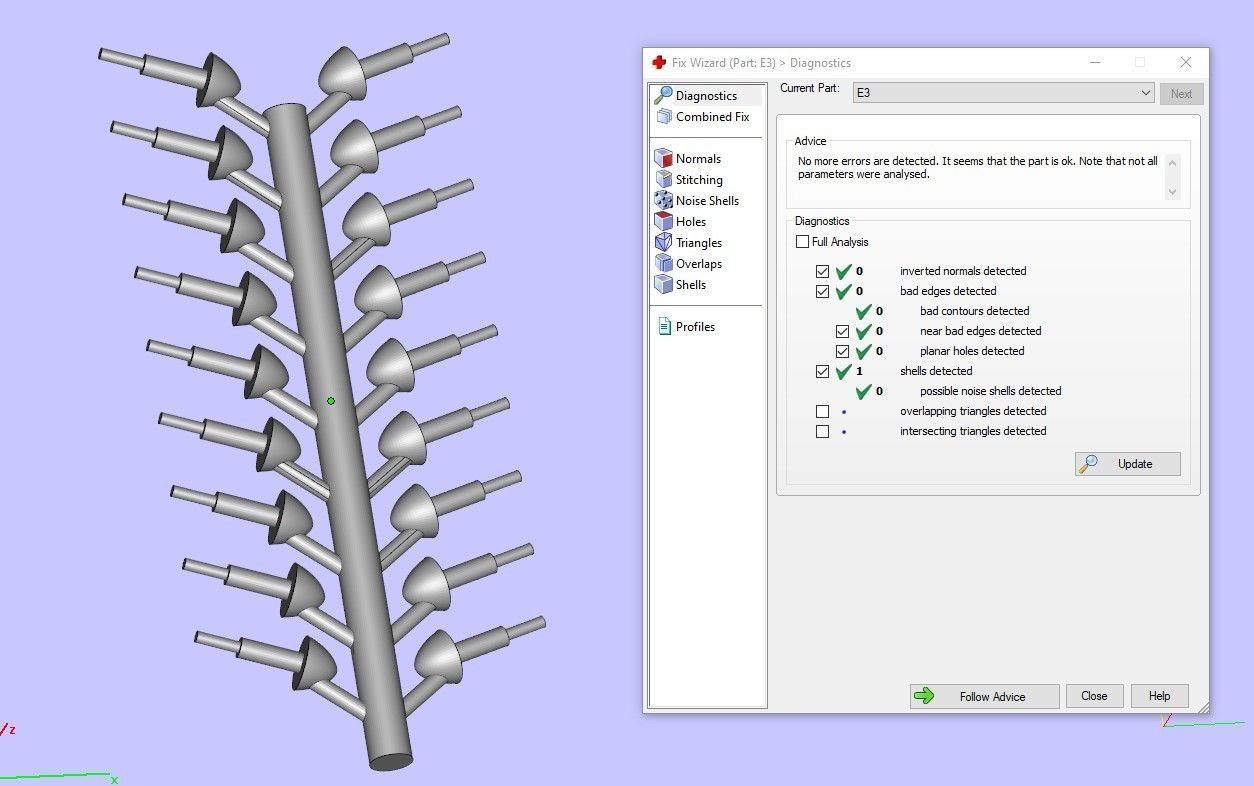Click the Follow Advice button
This screenshot has height=786, width=1254.
(x=984, y=696)
